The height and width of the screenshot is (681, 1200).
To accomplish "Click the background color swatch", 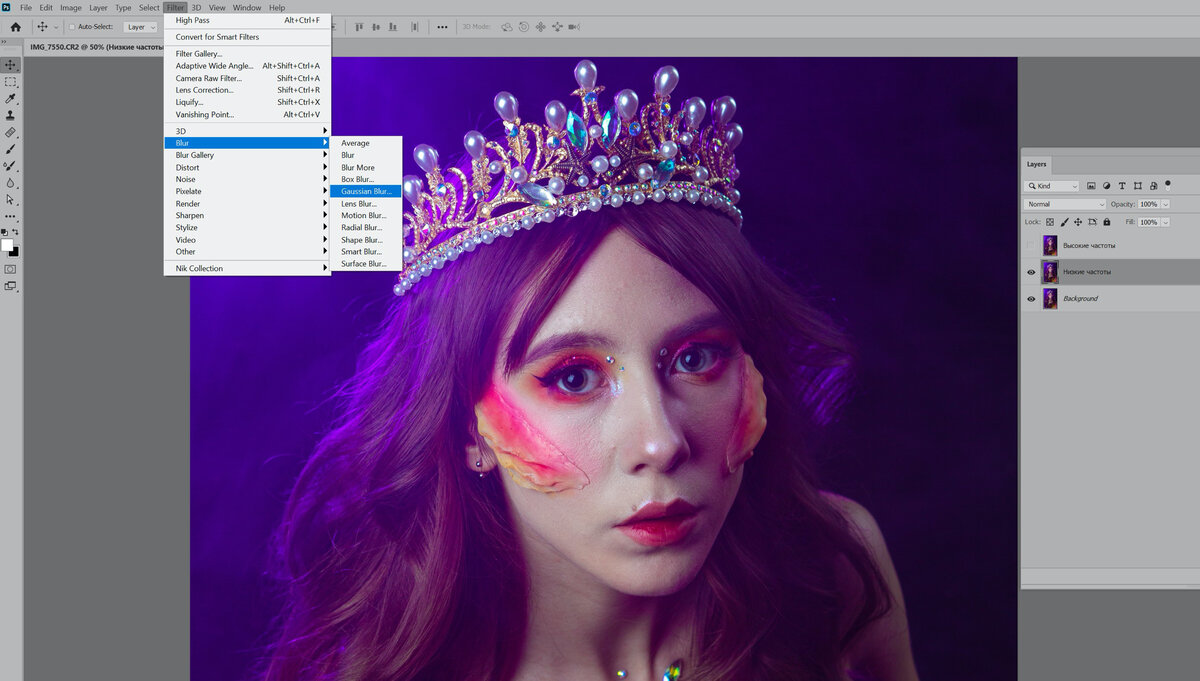I will (14, 251).
